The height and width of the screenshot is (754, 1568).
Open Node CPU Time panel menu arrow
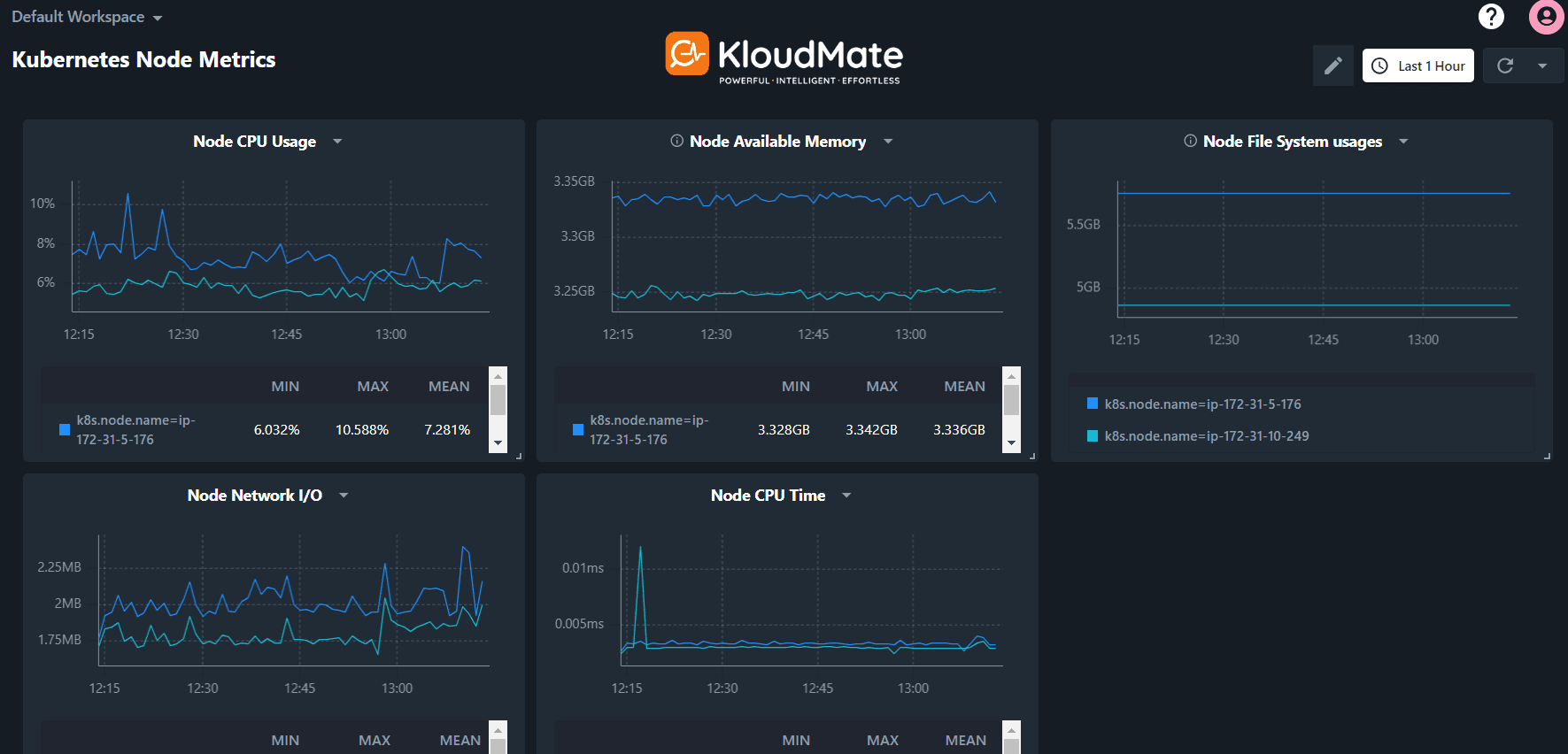[x=846, y=496]
